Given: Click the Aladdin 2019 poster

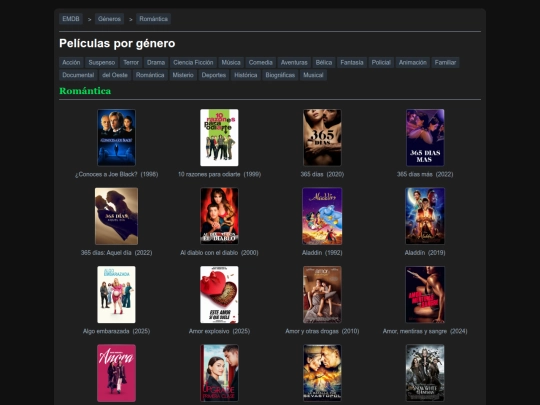Looking at the screenshot, I should tap(425, 216).
